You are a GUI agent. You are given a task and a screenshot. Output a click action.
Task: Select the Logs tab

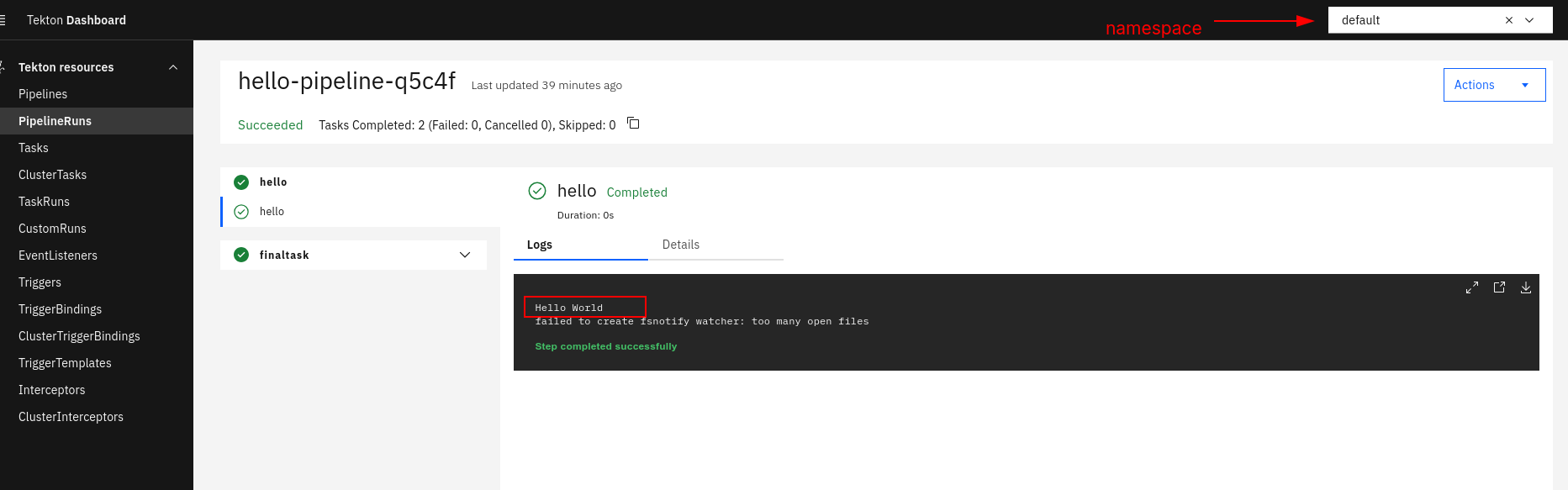pyautogui.click(x=540, y=245)
